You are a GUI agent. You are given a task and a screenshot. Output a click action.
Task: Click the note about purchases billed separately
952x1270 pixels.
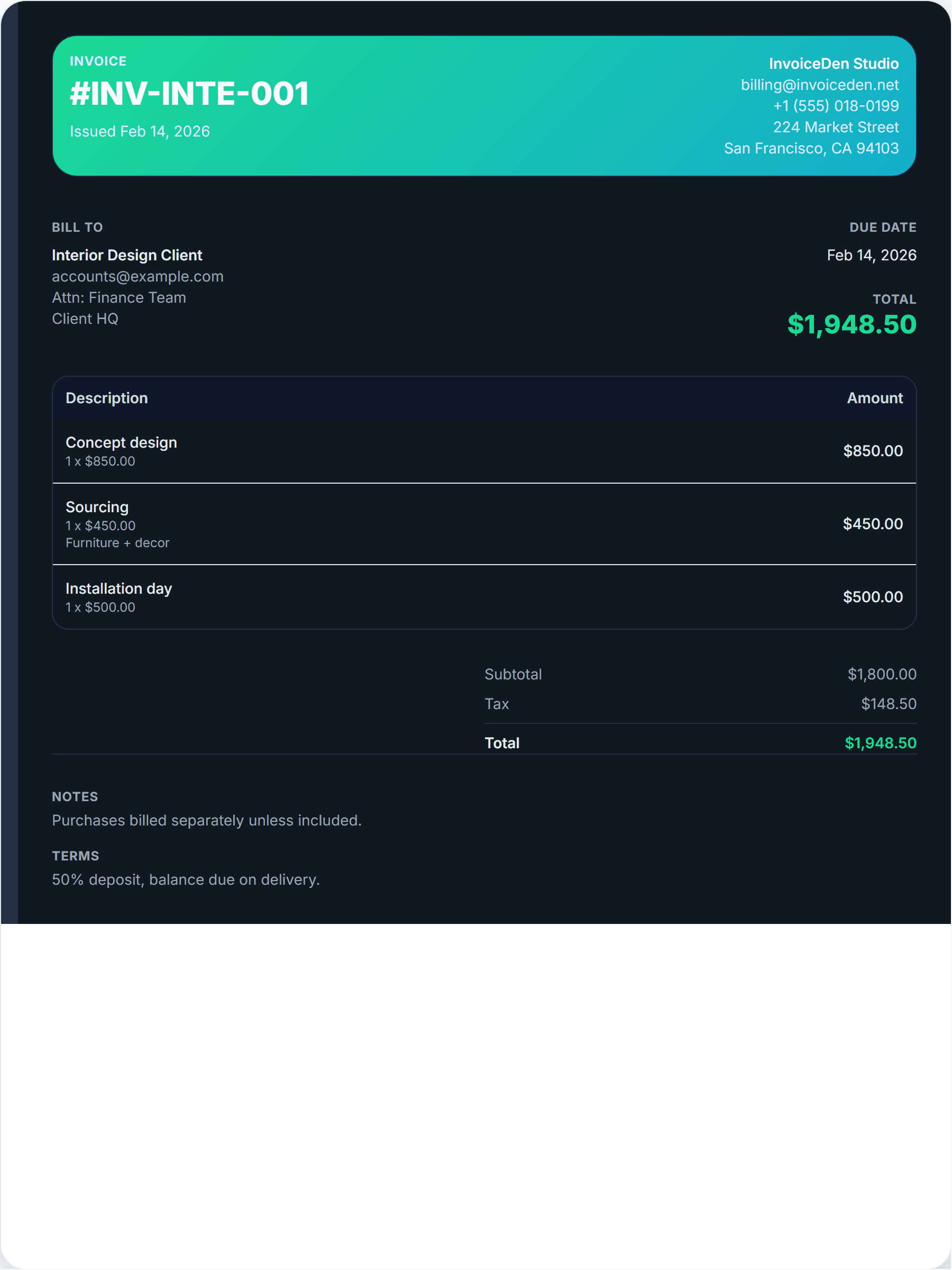(207, 820)
